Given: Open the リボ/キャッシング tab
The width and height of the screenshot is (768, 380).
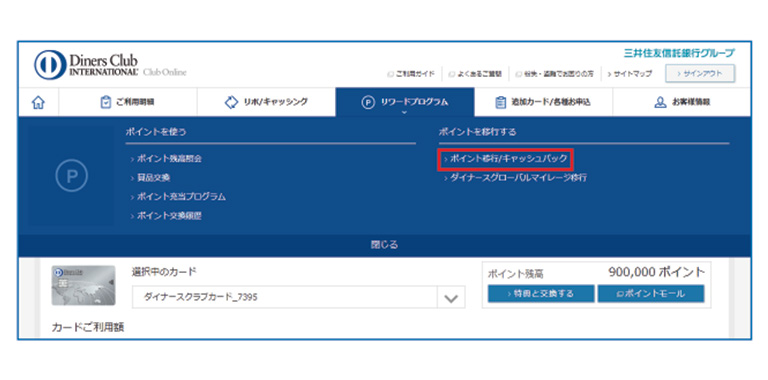Looking at the screenshot, I should (x=266, y=102).
